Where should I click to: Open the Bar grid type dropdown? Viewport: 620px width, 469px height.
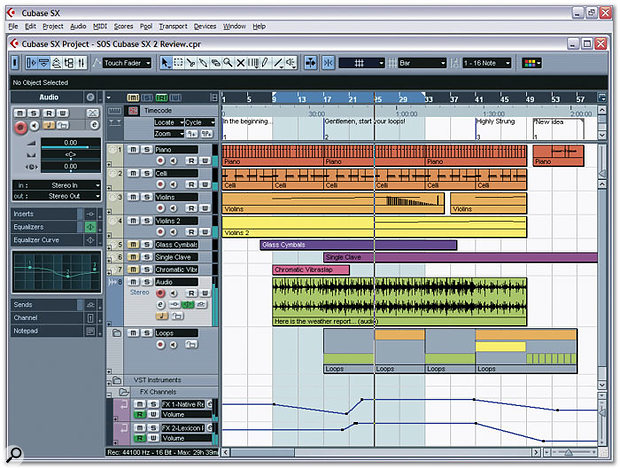[422, 62]
